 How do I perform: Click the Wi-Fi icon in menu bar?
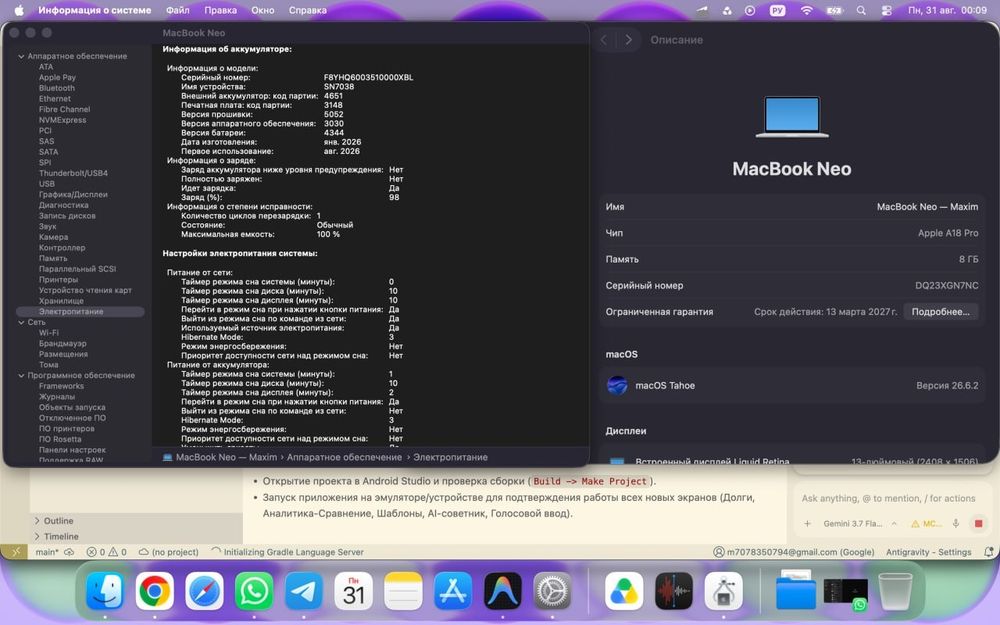point(807,10)
